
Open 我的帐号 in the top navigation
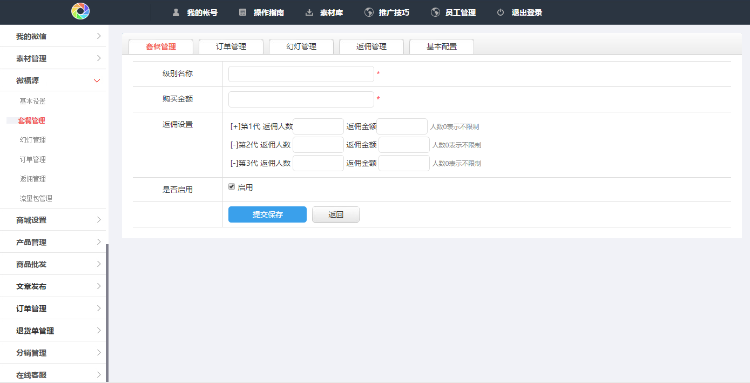click(202, 12)
